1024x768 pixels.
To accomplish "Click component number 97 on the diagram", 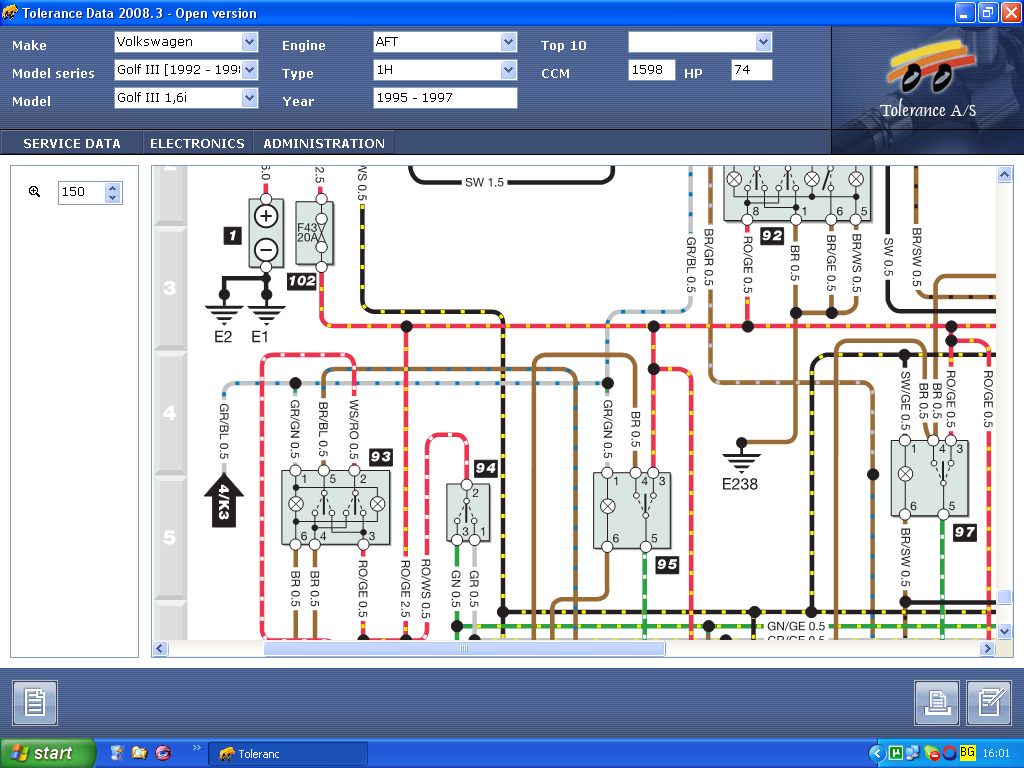I will click(964, 532).
